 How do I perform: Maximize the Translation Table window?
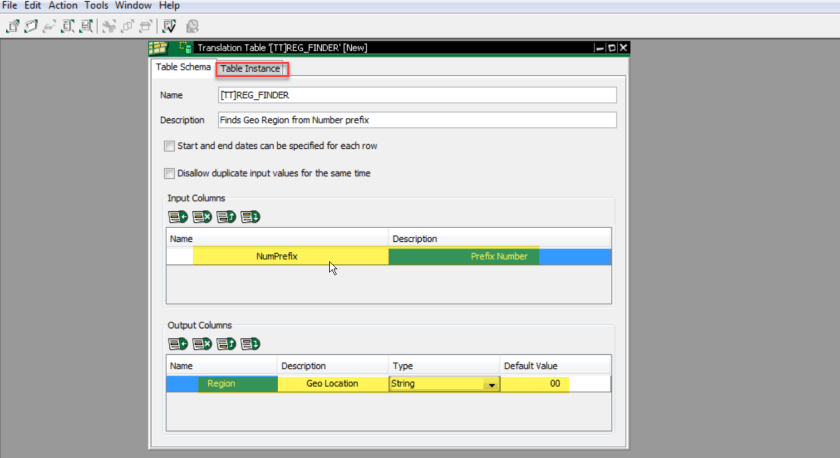point(611,48)
